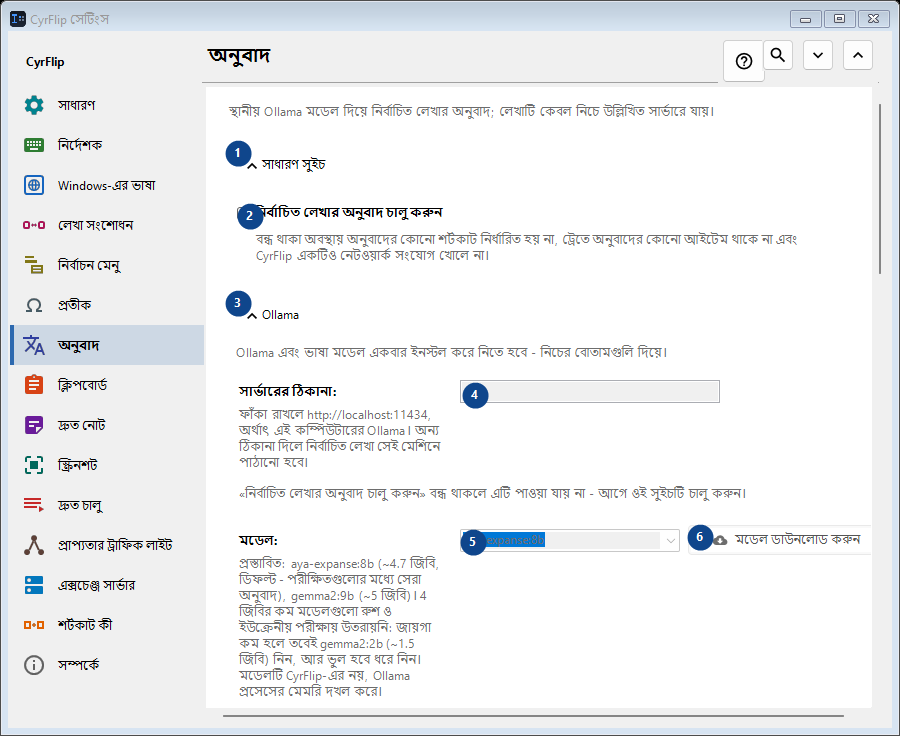Select the Windows-এর ভাষা globe item

point(107,185)
